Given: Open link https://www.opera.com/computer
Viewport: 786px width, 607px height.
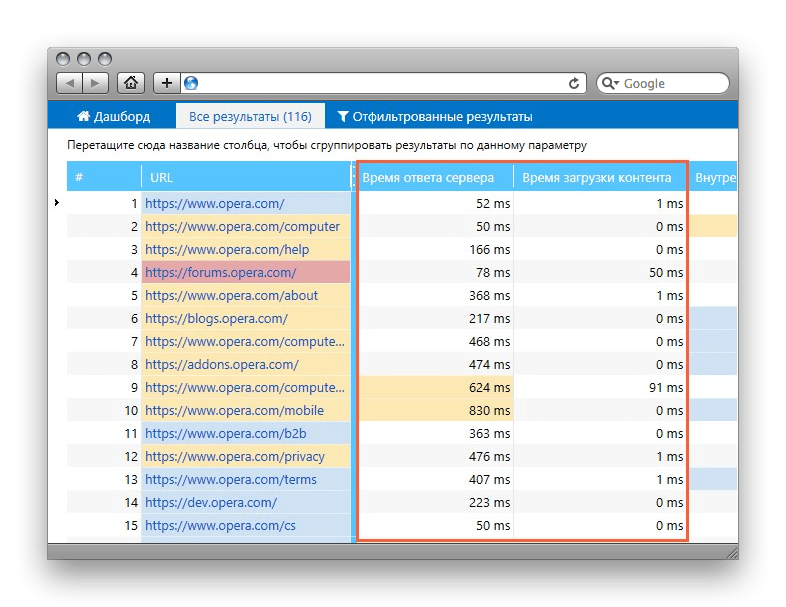Looking at the screenshot, I should point(242,227).
